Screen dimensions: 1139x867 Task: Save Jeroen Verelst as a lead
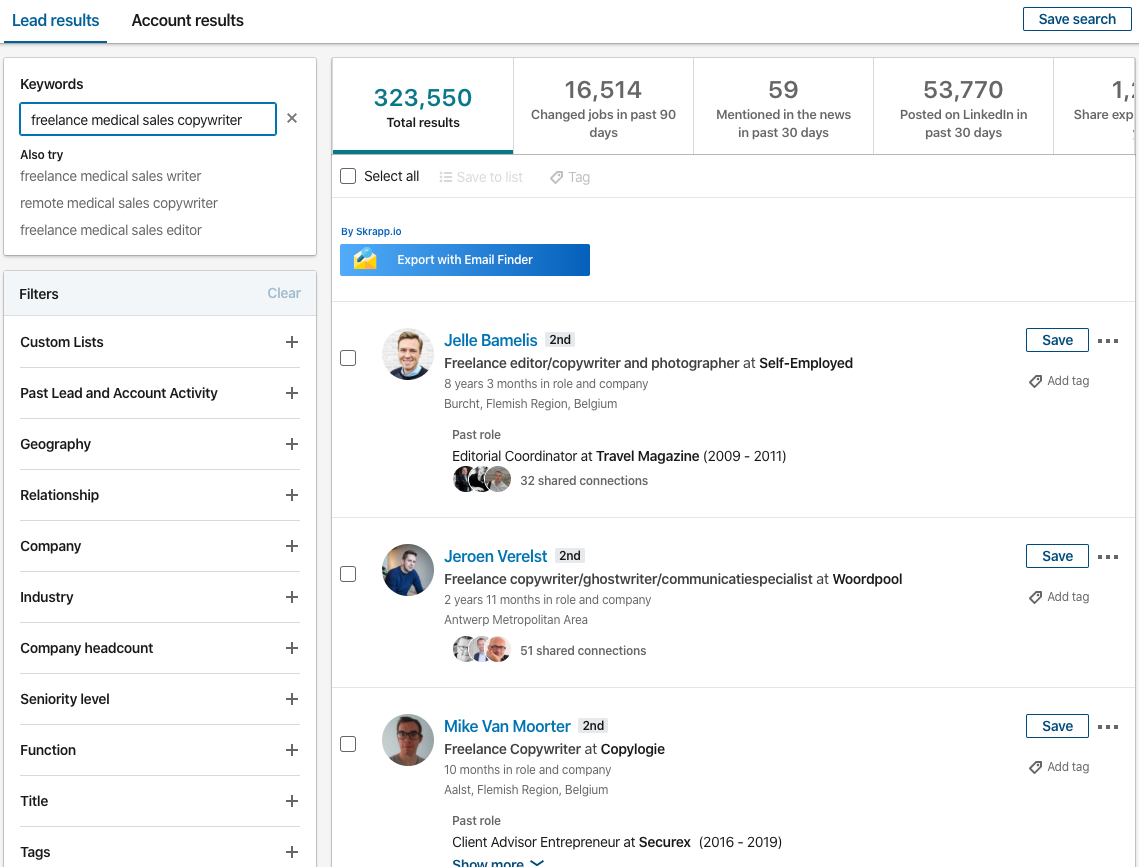pos(1057,556)
